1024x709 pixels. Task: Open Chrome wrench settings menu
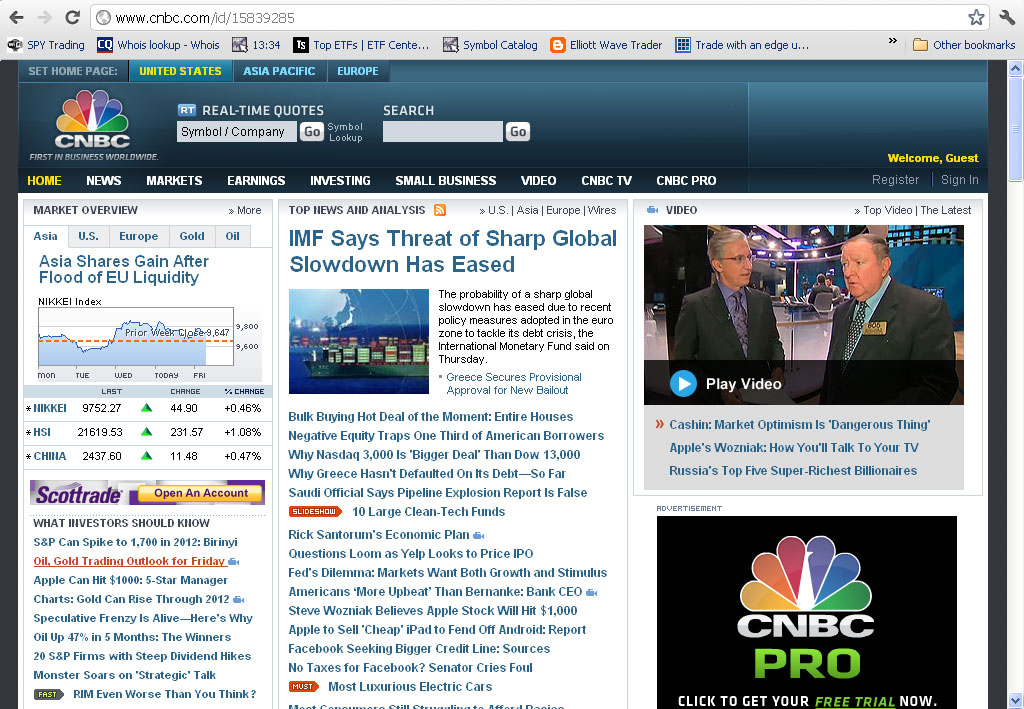[1007, 18]
